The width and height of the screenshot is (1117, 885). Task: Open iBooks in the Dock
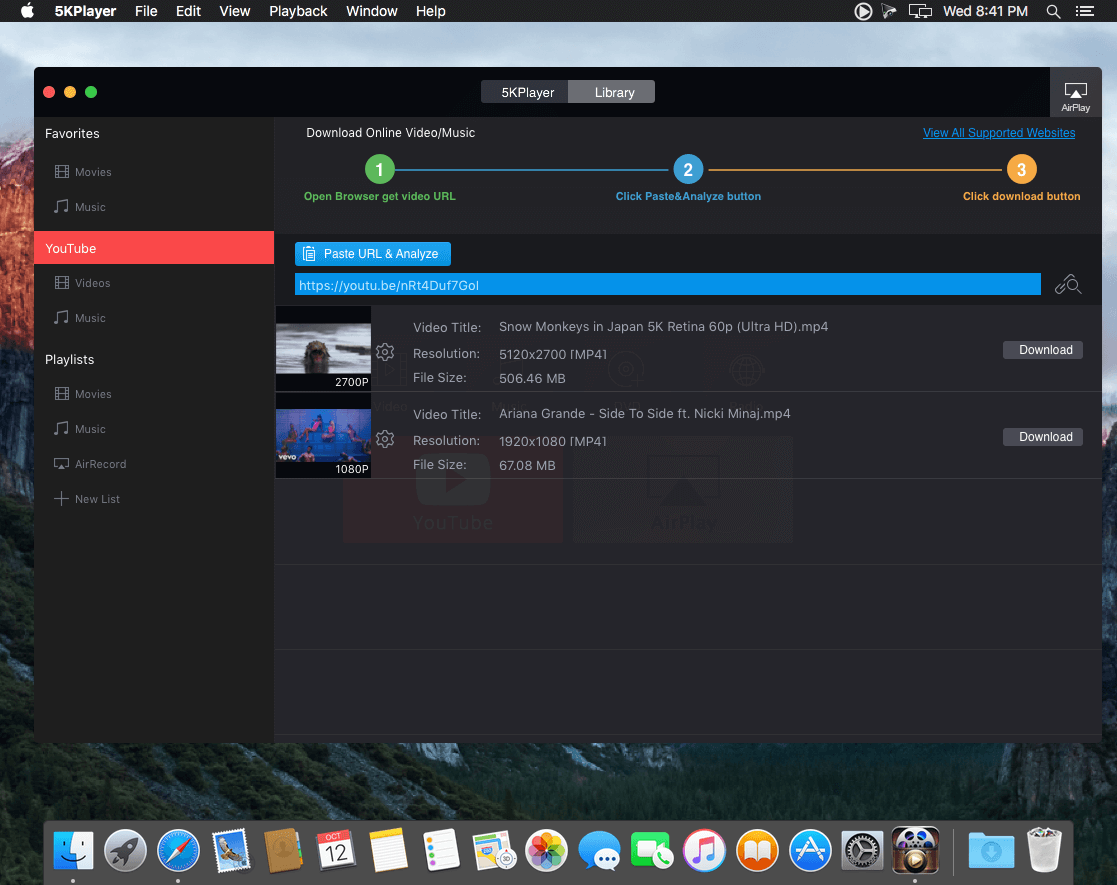[x=757, y=850]
